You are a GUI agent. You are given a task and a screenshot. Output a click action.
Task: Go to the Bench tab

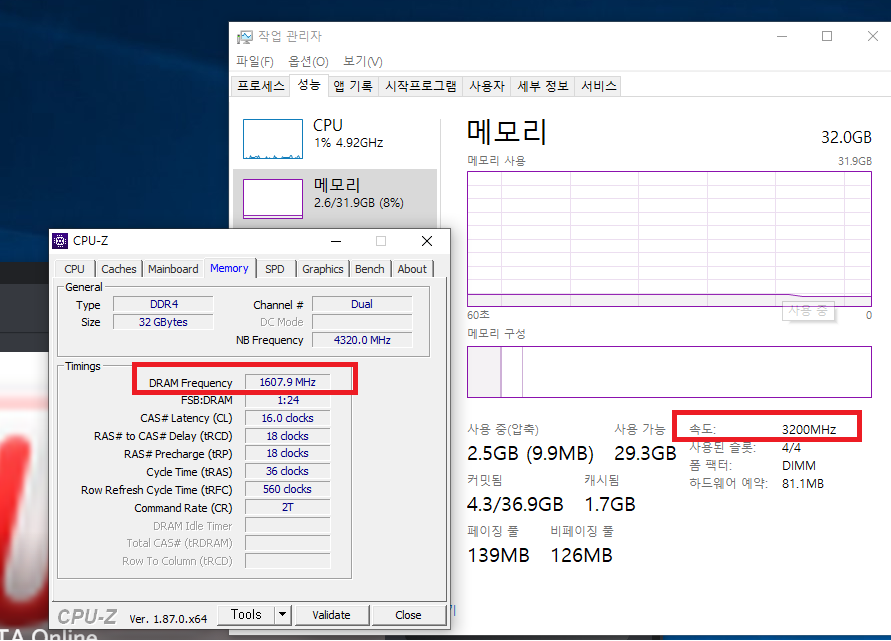coord(370,269)
